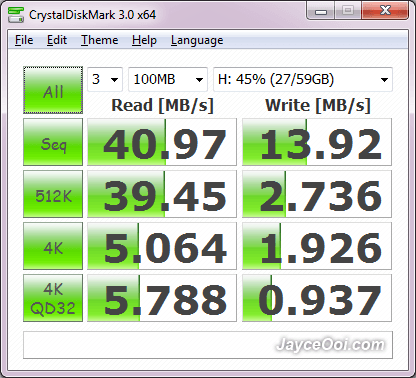416x378 pixels.
Task: Minimize the CrystalDiskMark window
Action: (321, 11)
